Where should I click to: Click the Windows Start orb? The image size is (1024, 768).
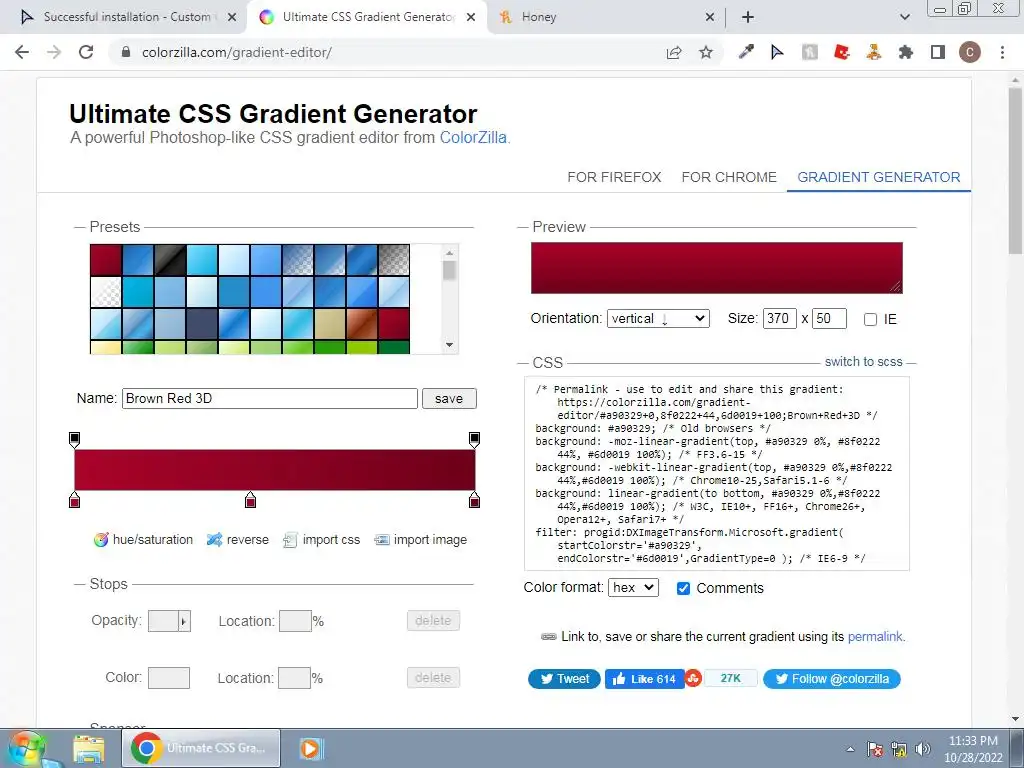click(28, 749)
